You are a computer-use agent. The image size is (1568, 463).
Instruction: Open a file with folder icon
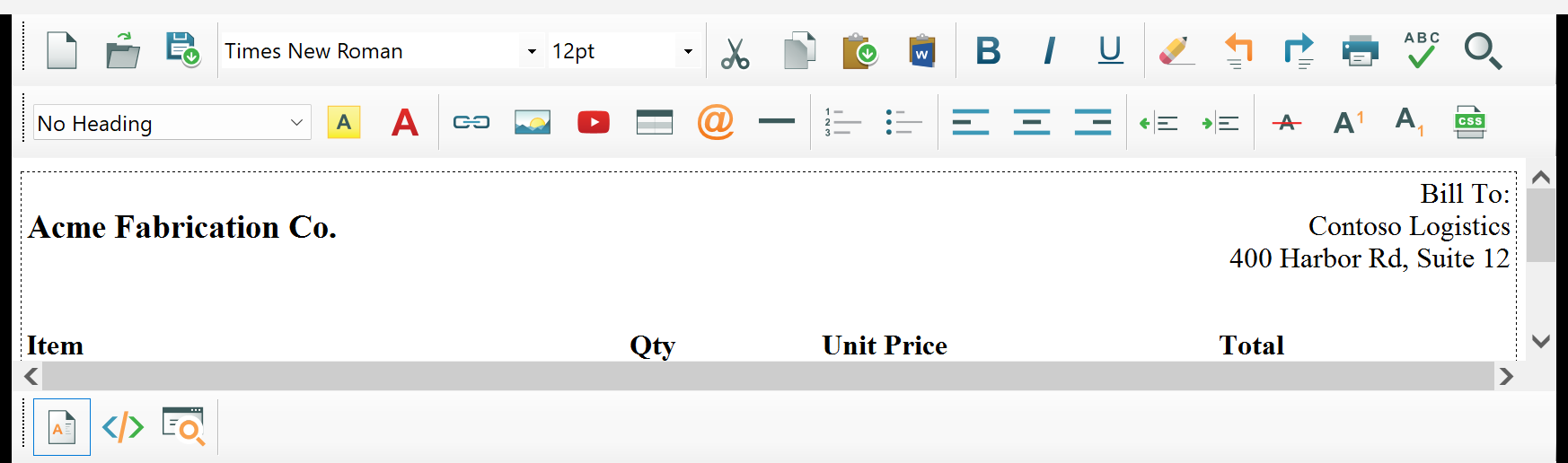point(122,50)
